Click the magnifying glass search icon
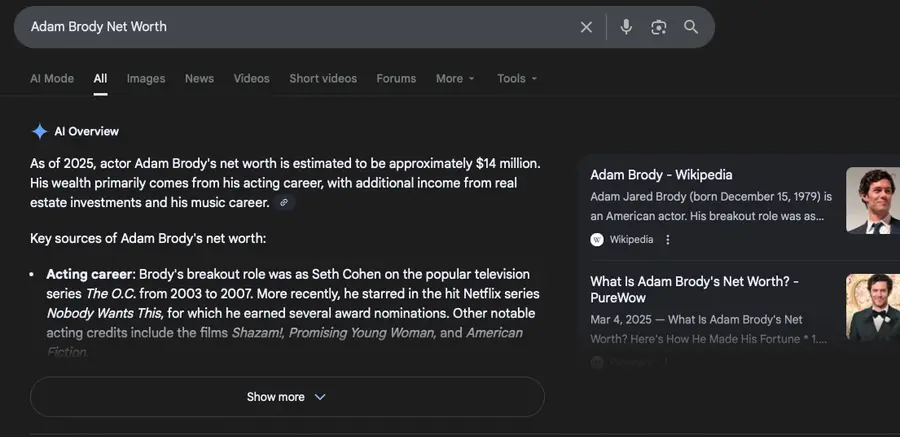900x437 pixels. (x=691, y=27)
